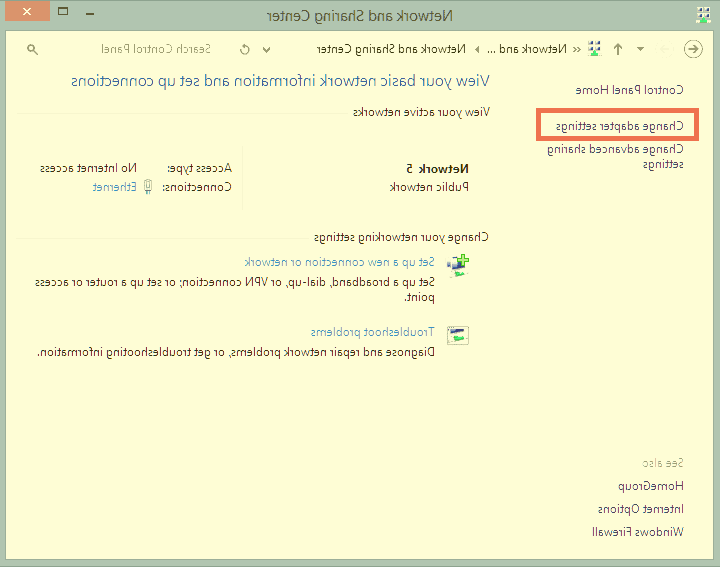Click the Troubleshoot problems icon
This screenshot has width=720, height=567.
(458, 335)
